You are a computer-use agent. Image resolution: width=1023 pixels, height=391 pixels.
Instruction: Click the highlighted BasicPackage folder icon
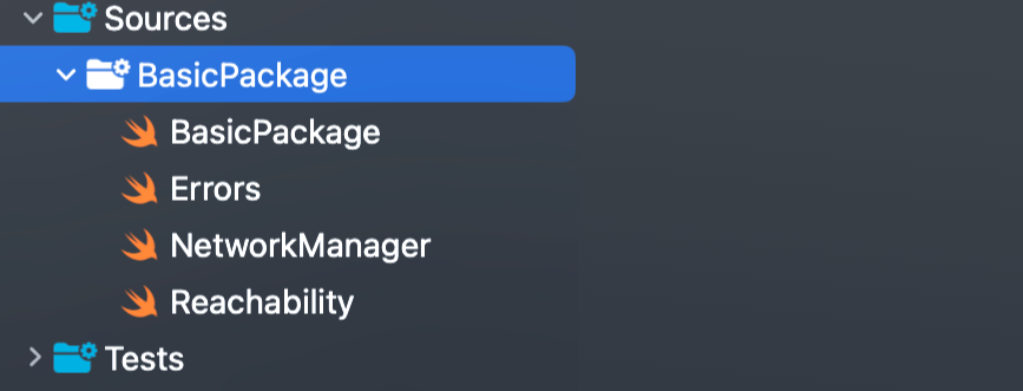[108, 74]
